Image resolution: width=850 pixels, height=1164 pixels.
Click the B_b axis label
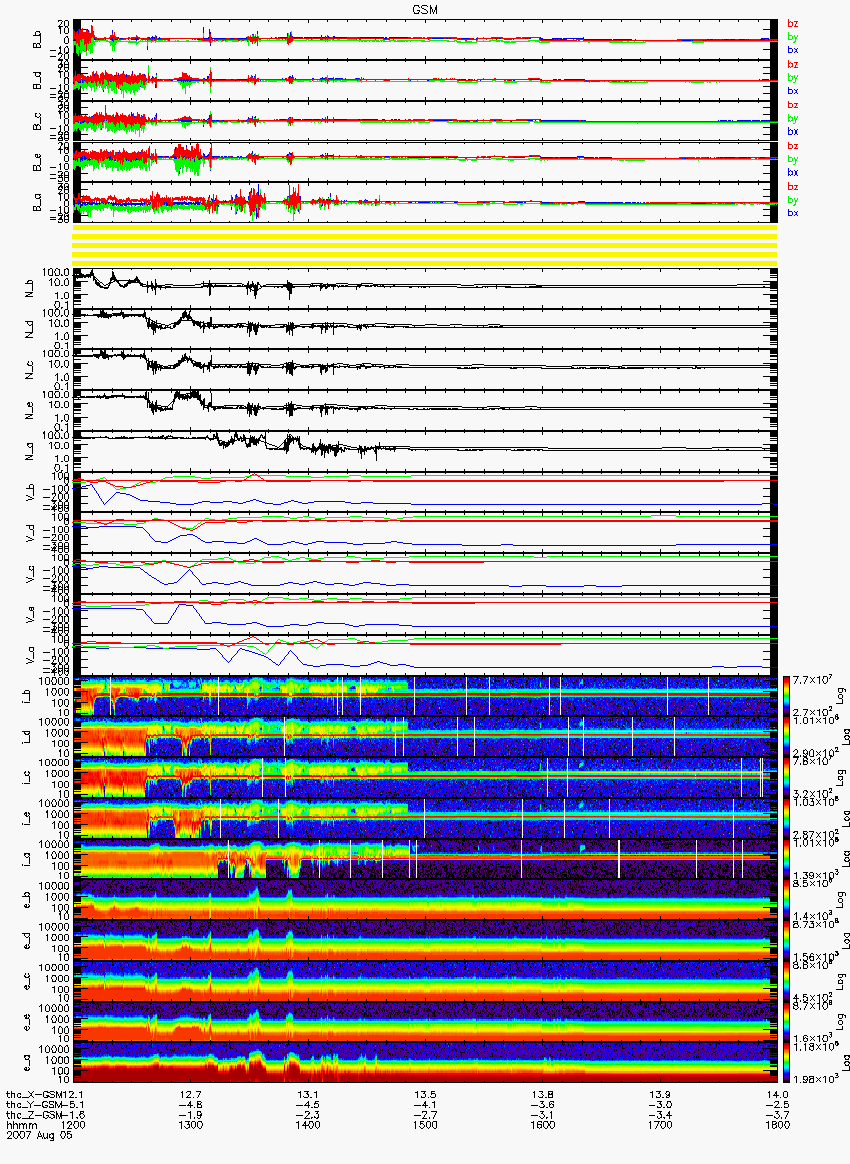coord(37,40)
